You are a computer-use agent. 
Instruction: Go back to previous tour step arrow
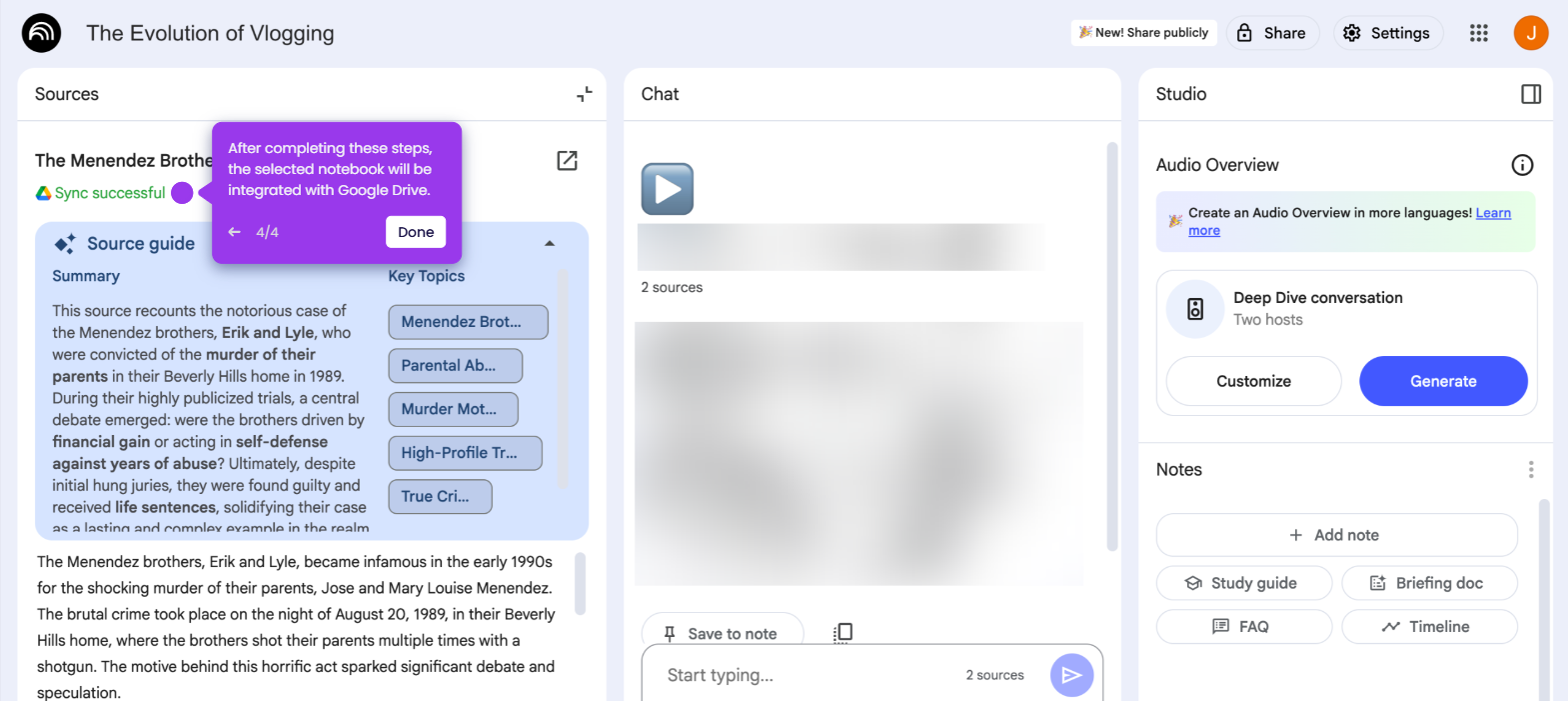click(x=235, y=232)
